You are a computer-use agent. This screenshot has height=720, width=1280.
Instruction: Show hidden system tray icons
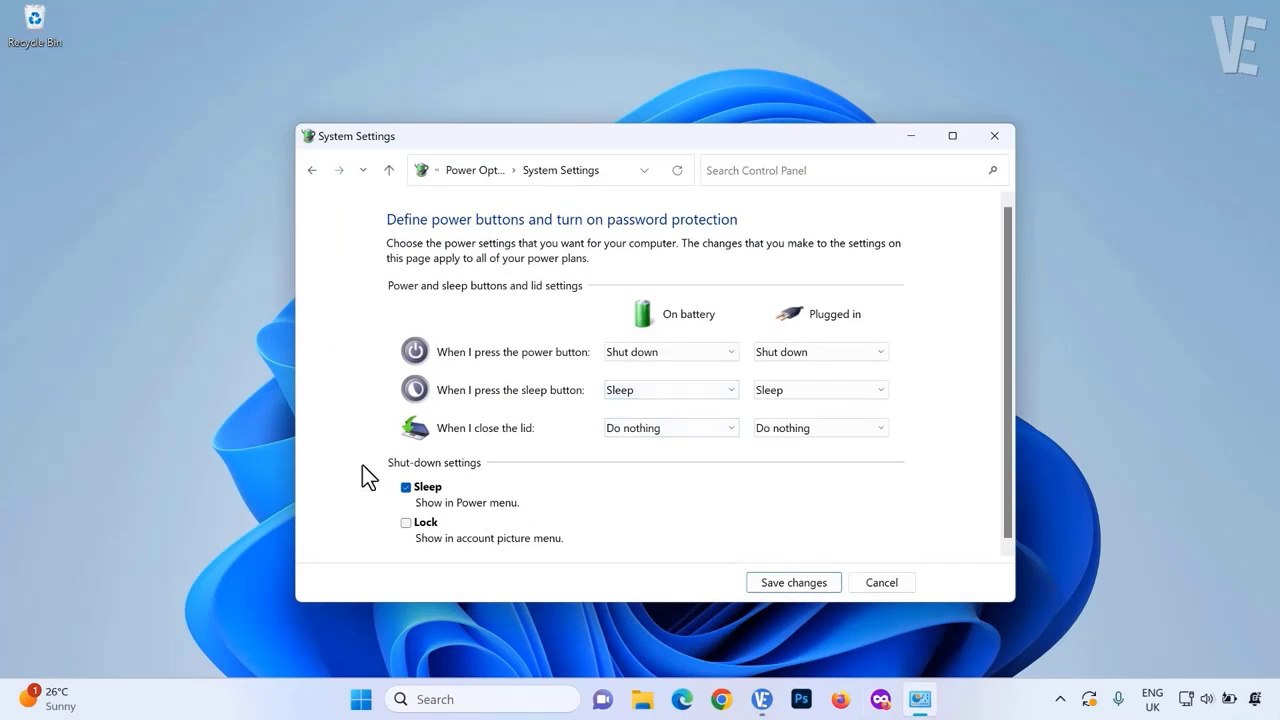[1060, 699]
